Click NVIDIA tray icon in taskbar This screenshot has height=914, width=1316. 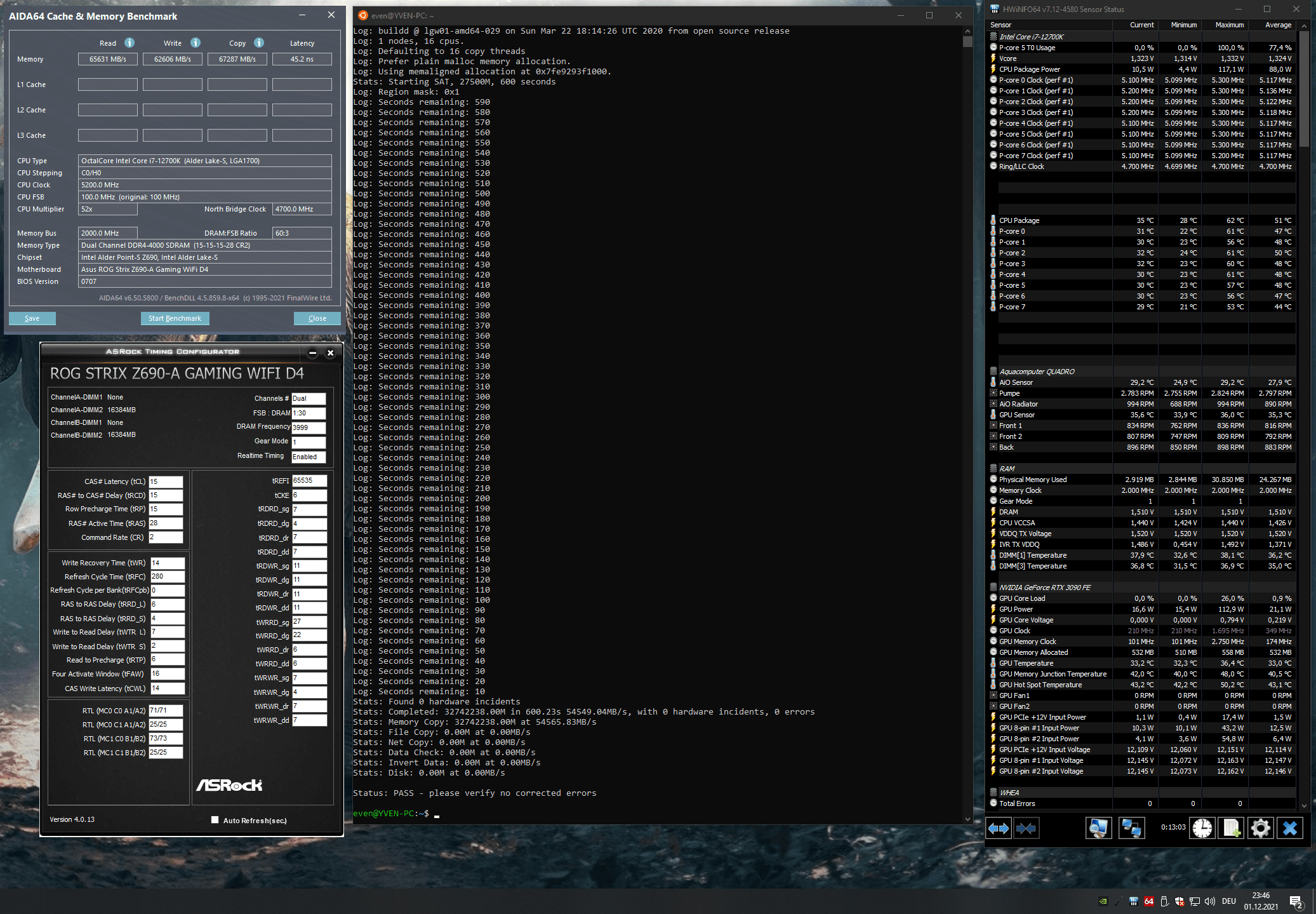pyautogui.click(x=1103, y=901)
